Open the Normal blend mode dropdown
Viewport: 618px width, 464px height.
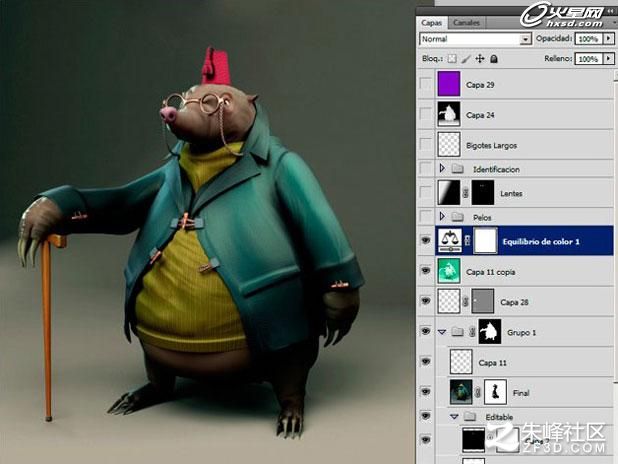coord(475,39)
